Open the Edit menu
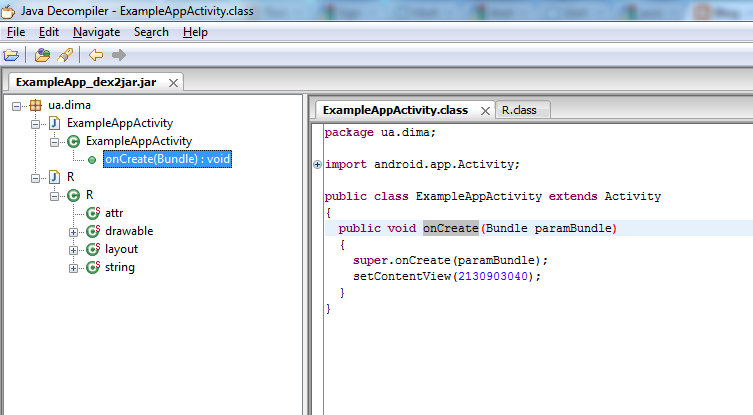Viewport: 753px width, 415px height. pos(49,32)
